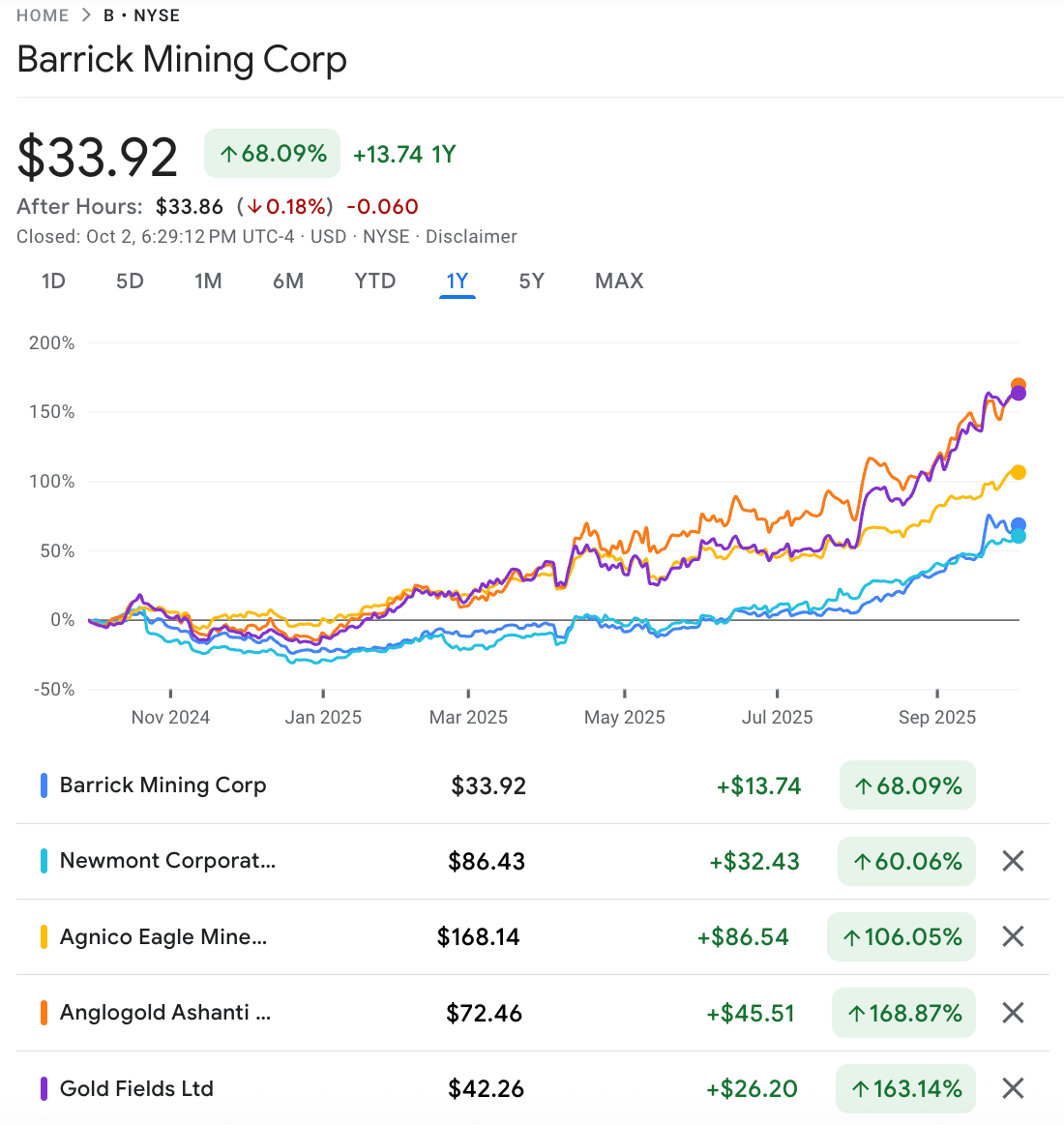Remove Agnico Eagle from the comparison
This screenshot has width=1064, height=1125.
[1012, 935]
